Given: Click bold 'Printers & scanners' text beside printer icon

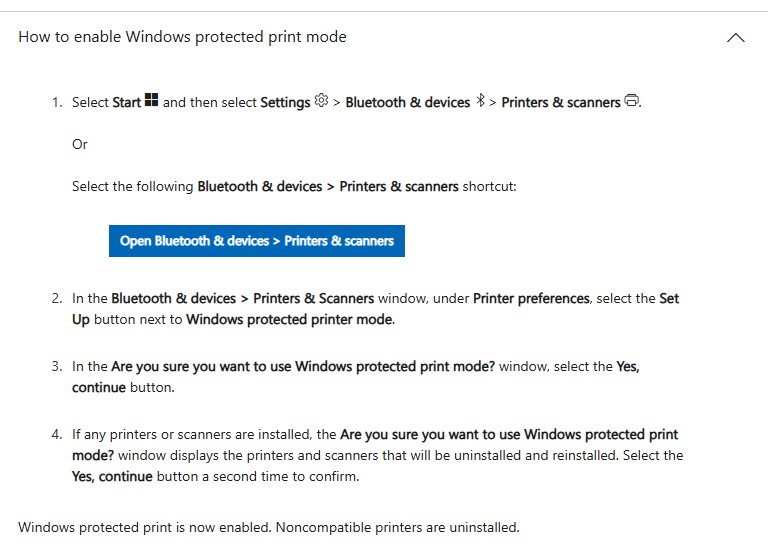Looking at the screenshot, I should click(560, 102).
